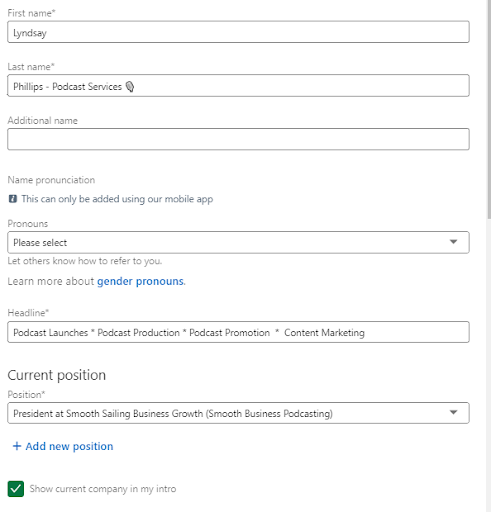Open the gender pronouns link
491x512 pixels.
[140, 281]
